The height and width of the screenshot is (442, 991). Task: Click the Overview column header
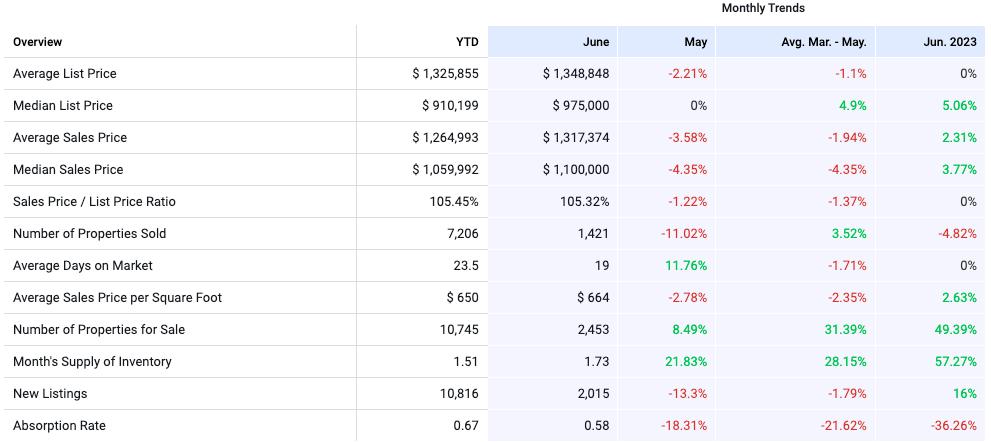(38, 42)
